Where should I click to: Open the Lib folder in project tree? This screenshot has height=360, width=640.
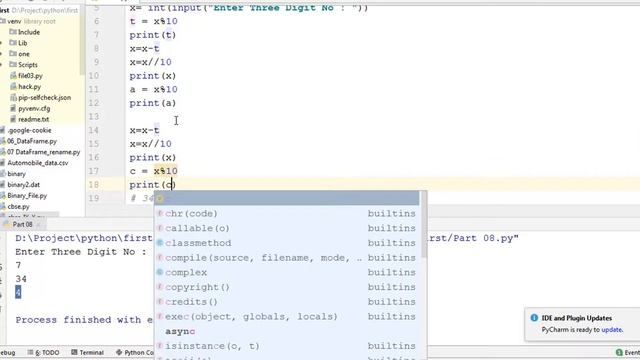pos(22,43)
